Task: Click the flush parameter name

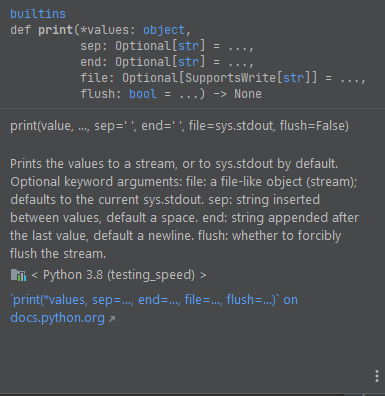Action: (x=97, y=94)
